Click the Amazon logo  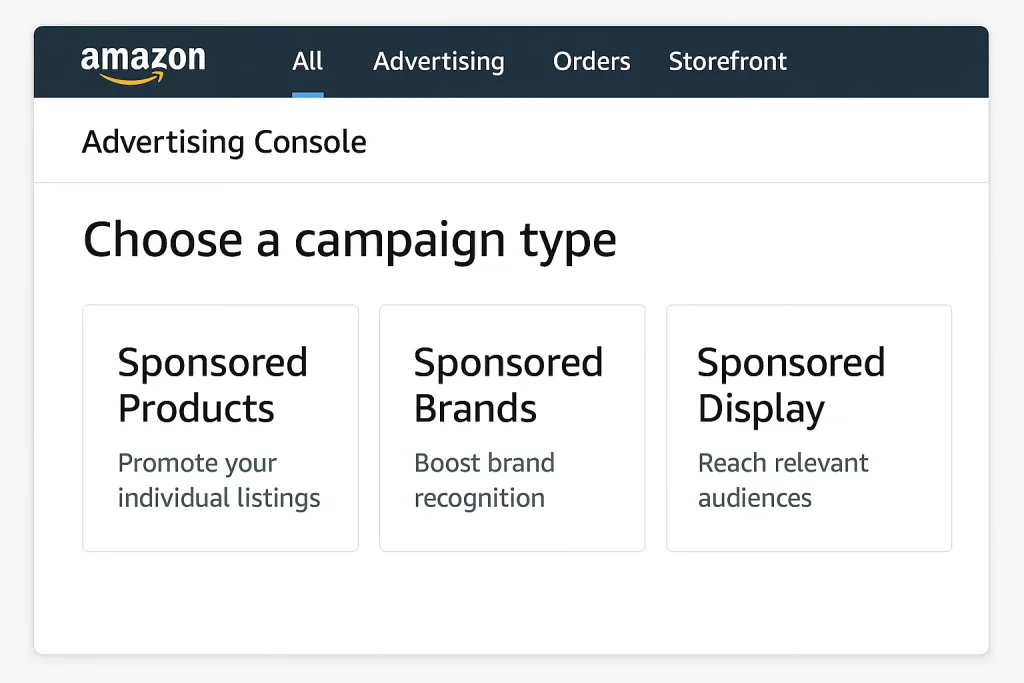point(143,61)
